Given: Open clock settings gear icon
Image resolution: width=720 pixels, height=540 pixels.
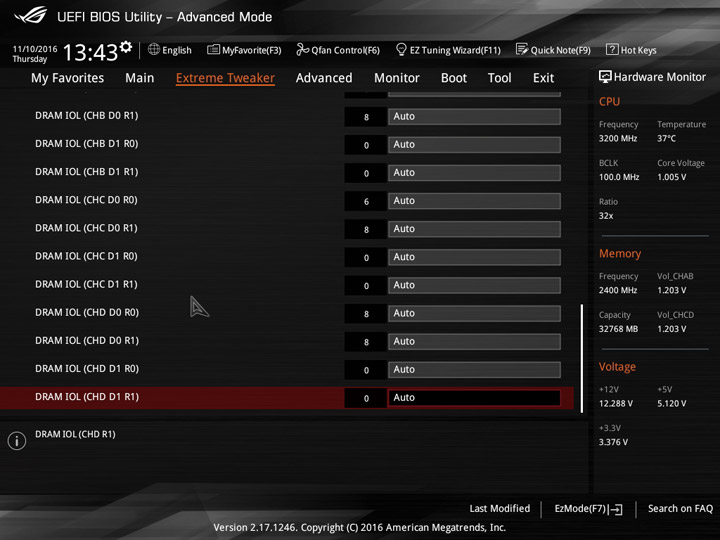Looking at the screenshot, I should 126,47.
